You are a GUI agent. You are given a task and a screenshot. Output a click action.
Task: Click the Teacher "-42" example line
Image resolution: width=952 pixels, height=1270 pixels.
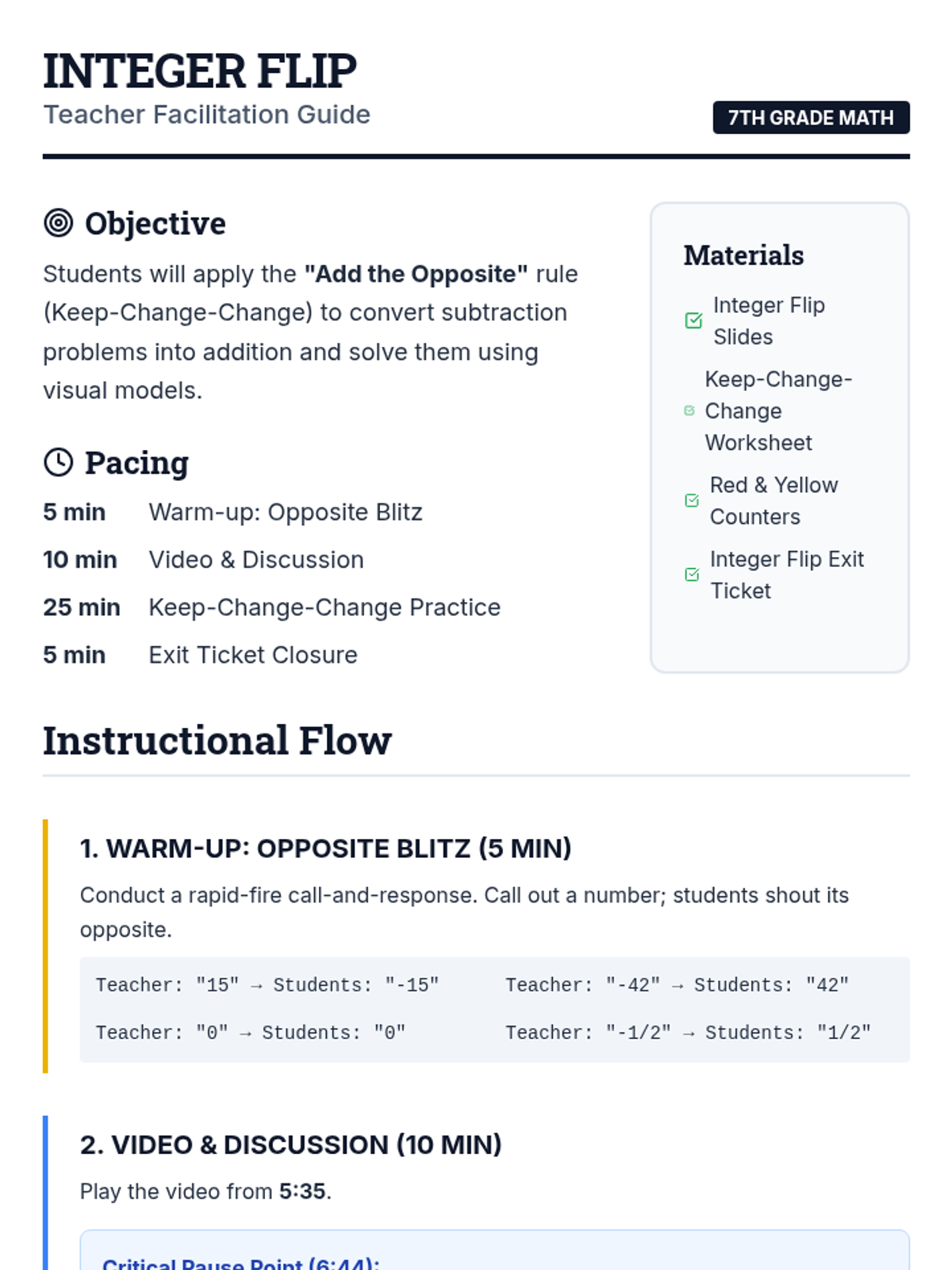click(x=678, y=985)
